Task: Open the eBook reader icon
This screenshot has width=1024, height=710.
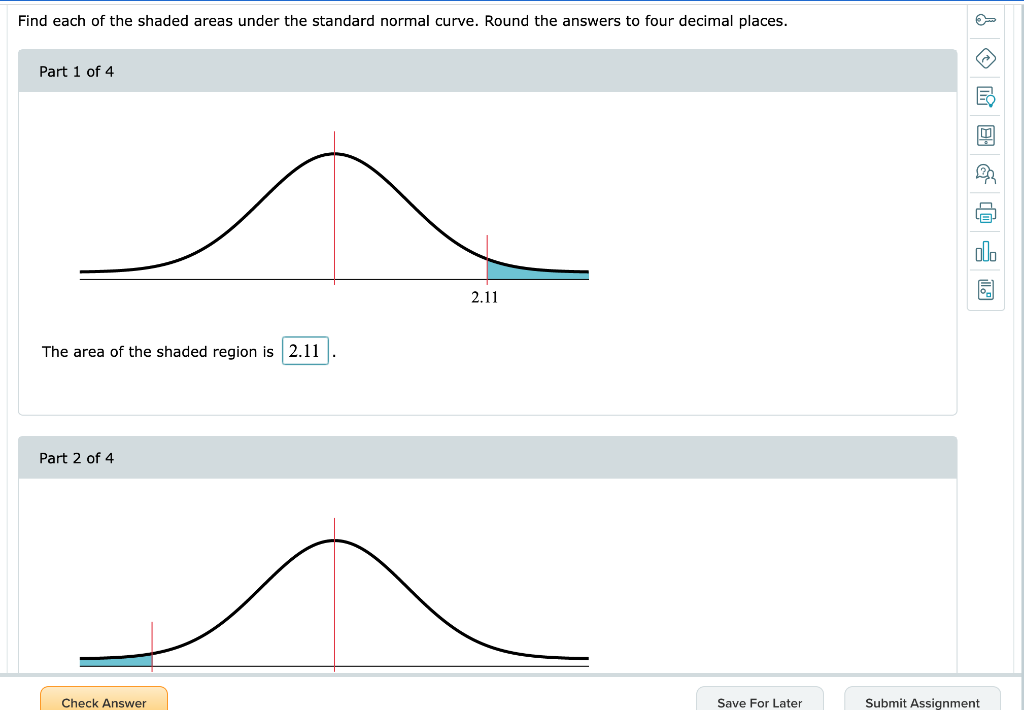Action: point(985,135)
